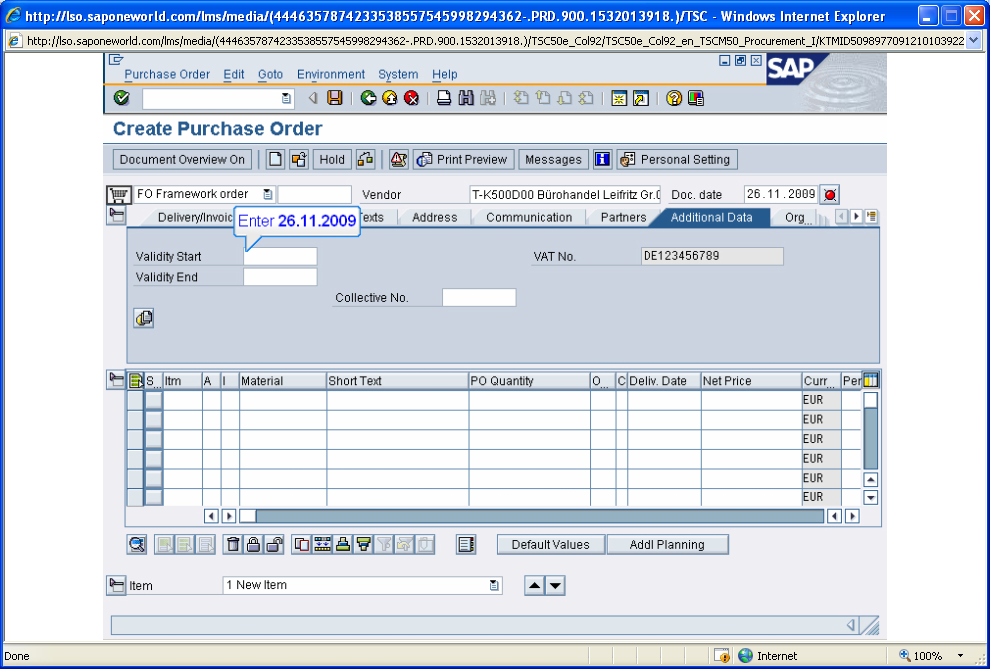The image size is (990, 669).
Task: Click the red Cancel icon
Action: click(x=412, y=98)
